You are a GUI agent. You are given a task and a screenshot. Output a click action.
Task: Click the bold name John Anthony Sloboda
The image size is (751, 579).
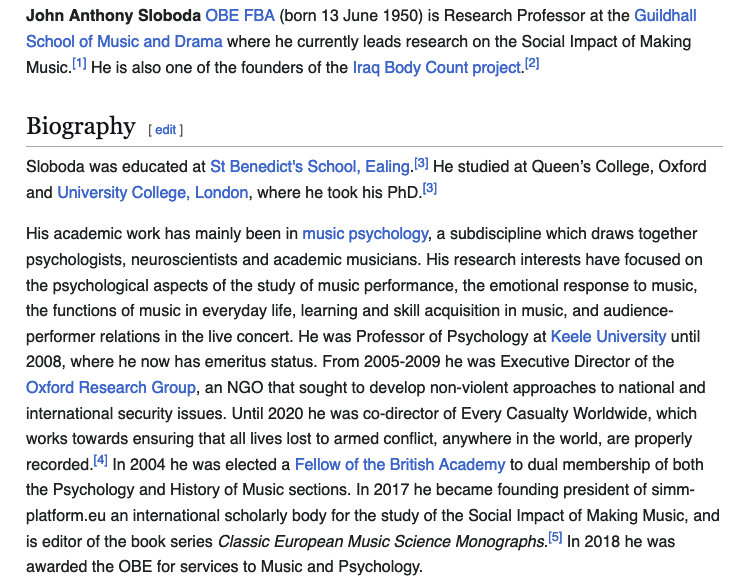click(113, 16)
